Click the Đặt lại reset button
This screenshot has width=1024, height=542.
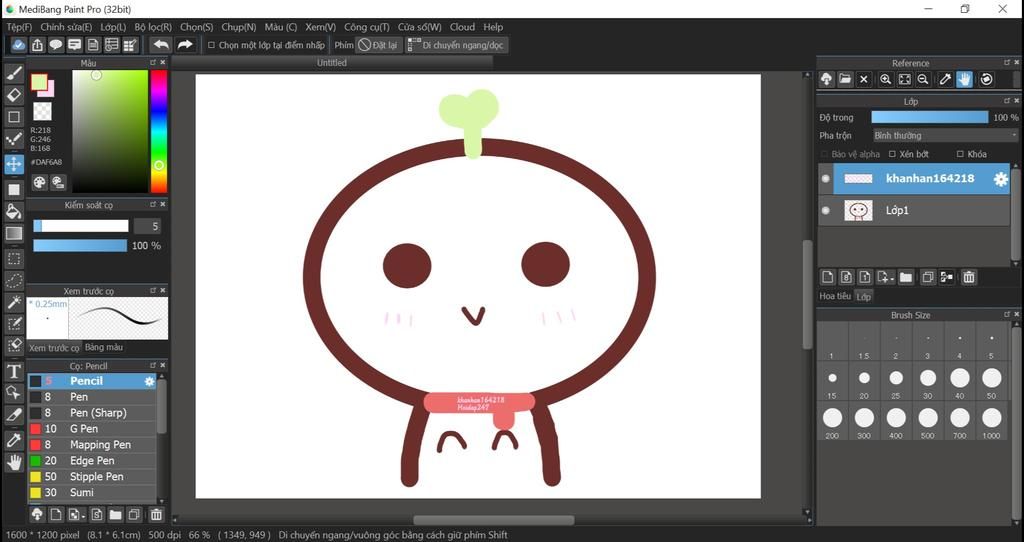pos(378,45)
